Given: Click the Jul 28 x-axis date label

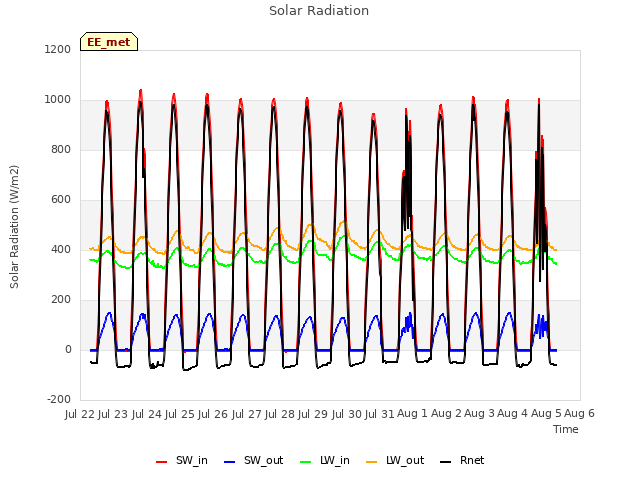Looking at the screenshot, I should (280, 414).
